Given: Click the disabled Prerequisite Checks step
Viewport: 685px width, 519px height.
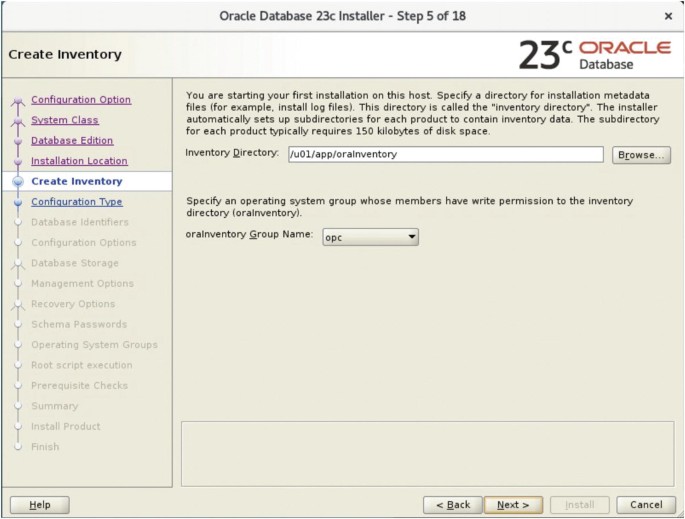Looking at the screenshot, I should point(80,386).
